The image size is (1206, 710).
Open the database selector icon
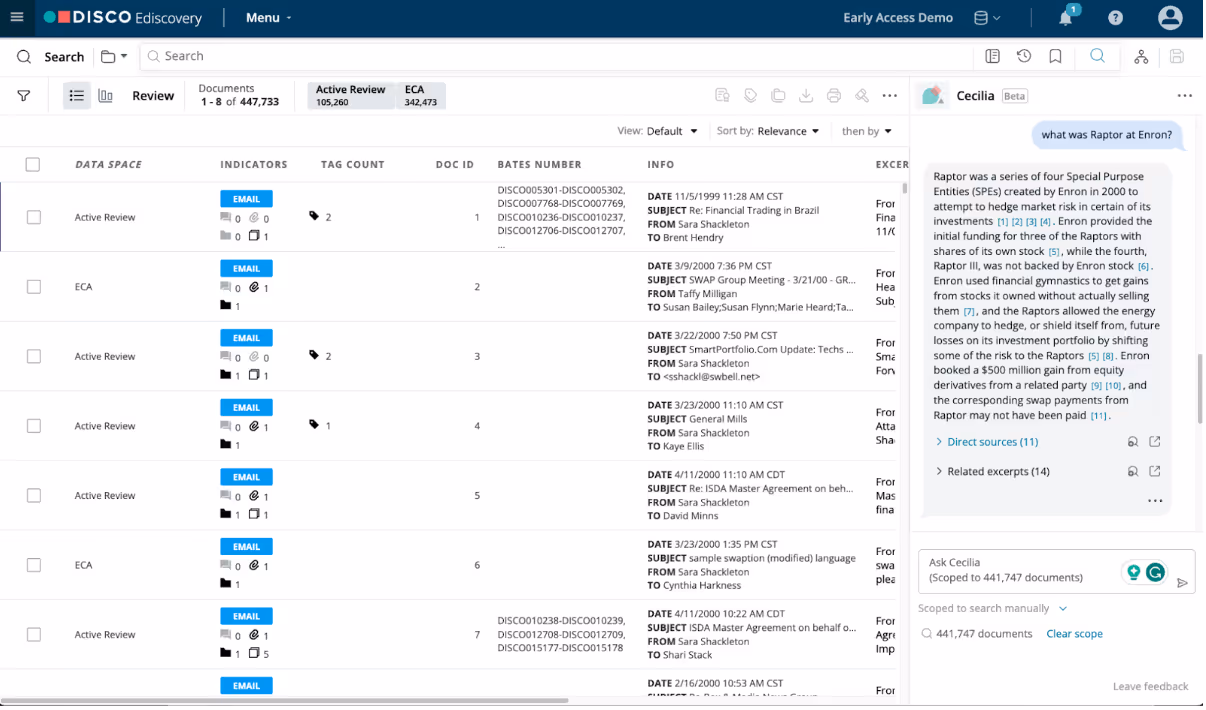click(x=987, y=18)
